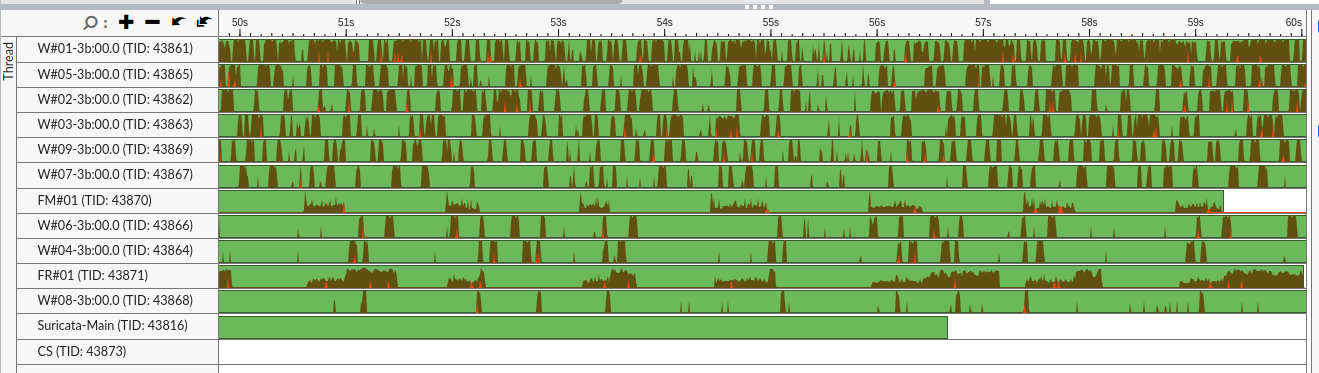The image size is (1319, 373).
Task: Click the W#04-3b:00.0 (TID: 43864) label
Action: (x=115, y=249)
